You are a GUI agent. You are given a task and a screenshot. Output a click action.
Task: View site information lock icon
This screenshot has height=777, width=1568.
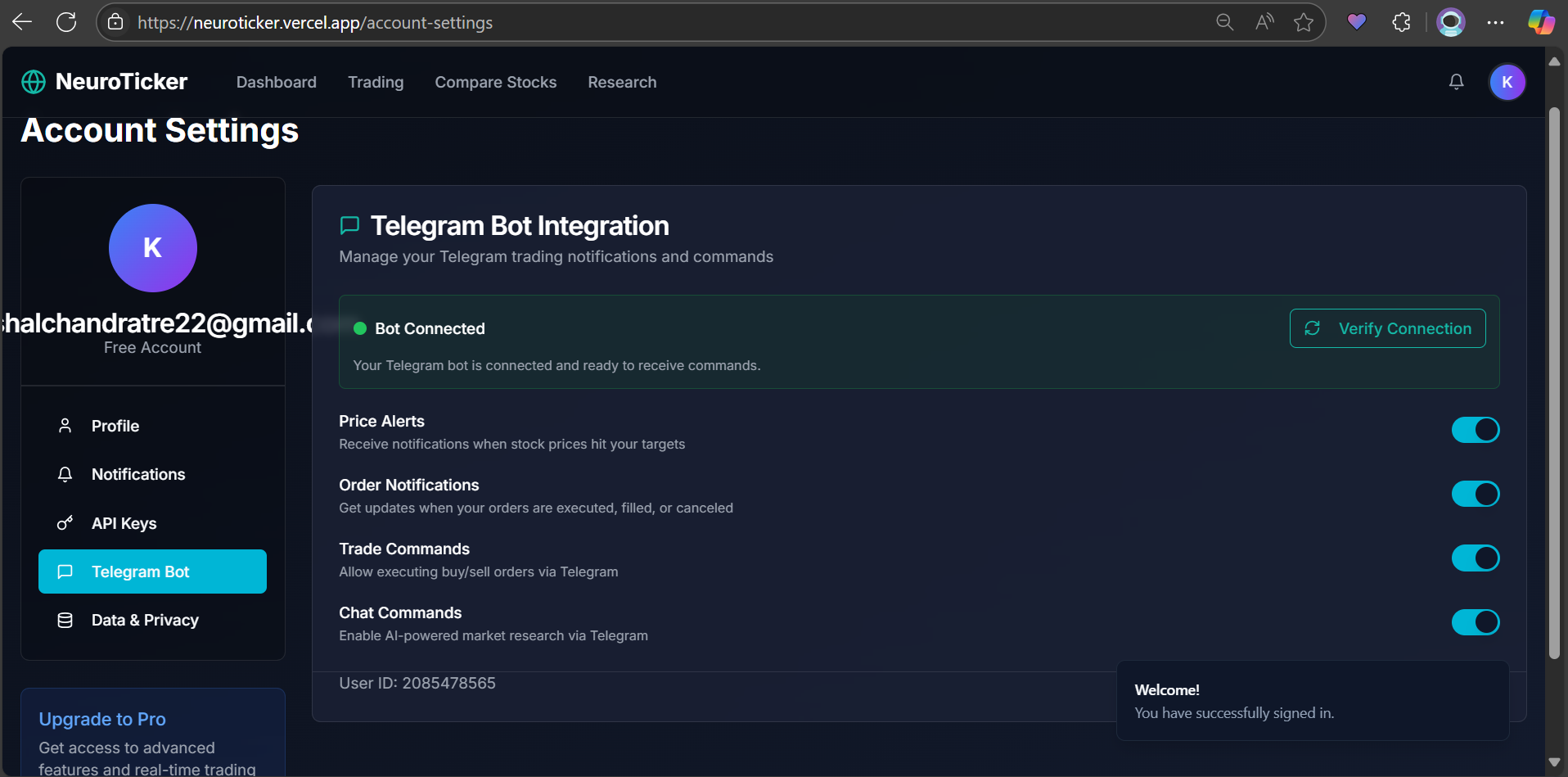pyautogui.click(x=116, y=22)
